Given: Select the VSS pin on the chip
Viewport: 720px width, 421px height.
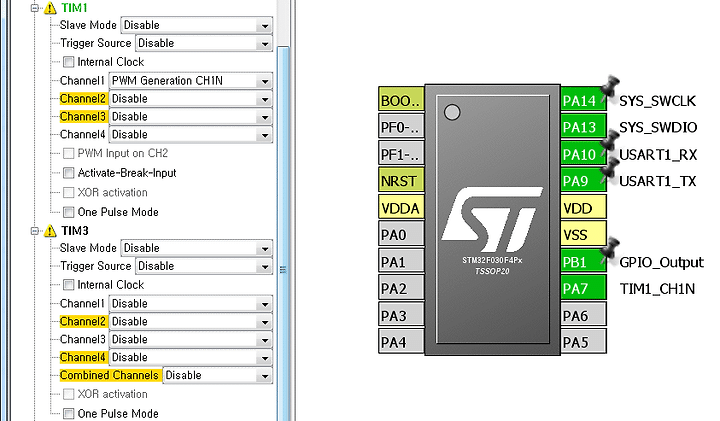Looking at the screenshot, I should (583, 235).
